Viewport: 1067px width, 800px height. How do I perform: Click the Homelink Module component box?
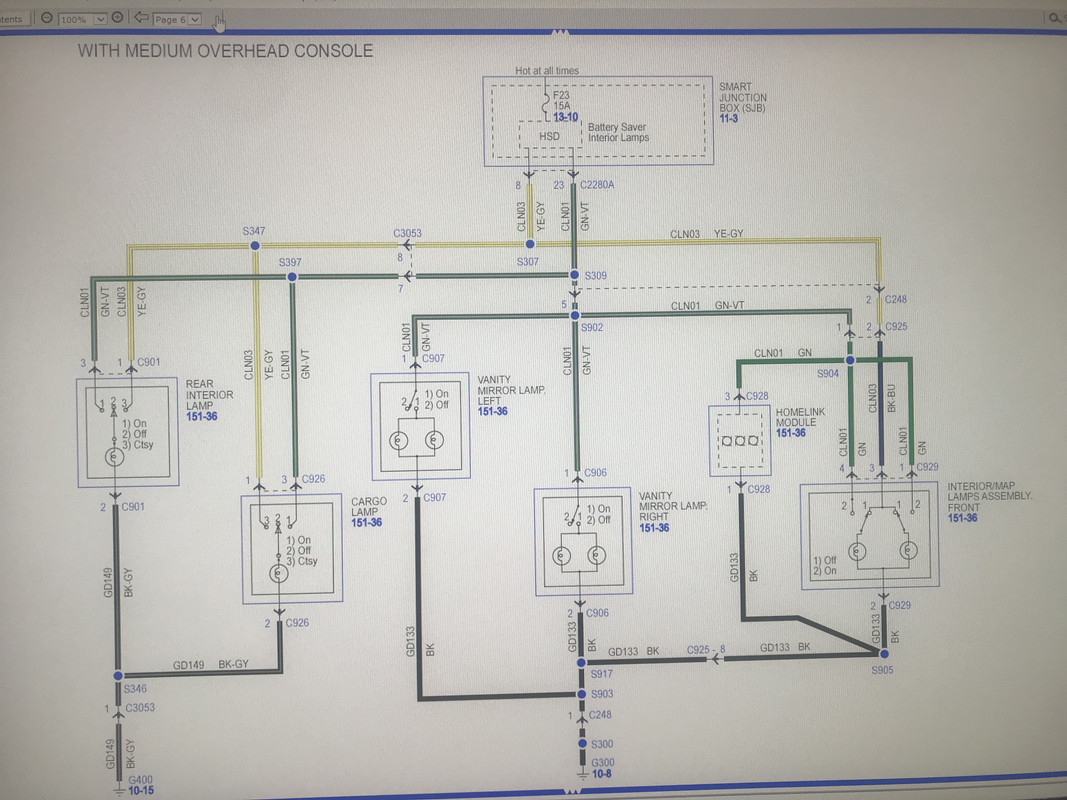[740, 441]
